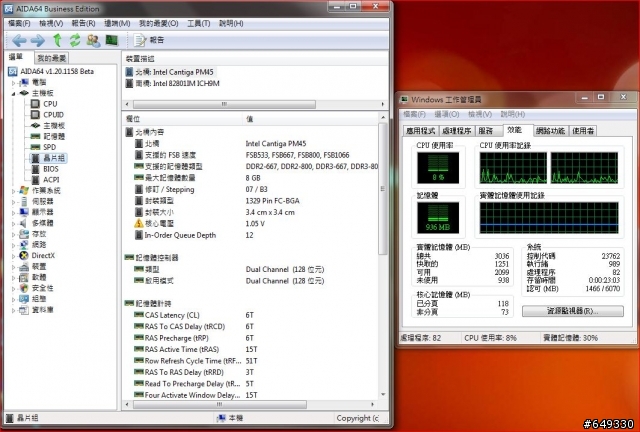Click the 組態 config icon in tree
Viewport: 640px width, 432px height.
click(24, 299)
